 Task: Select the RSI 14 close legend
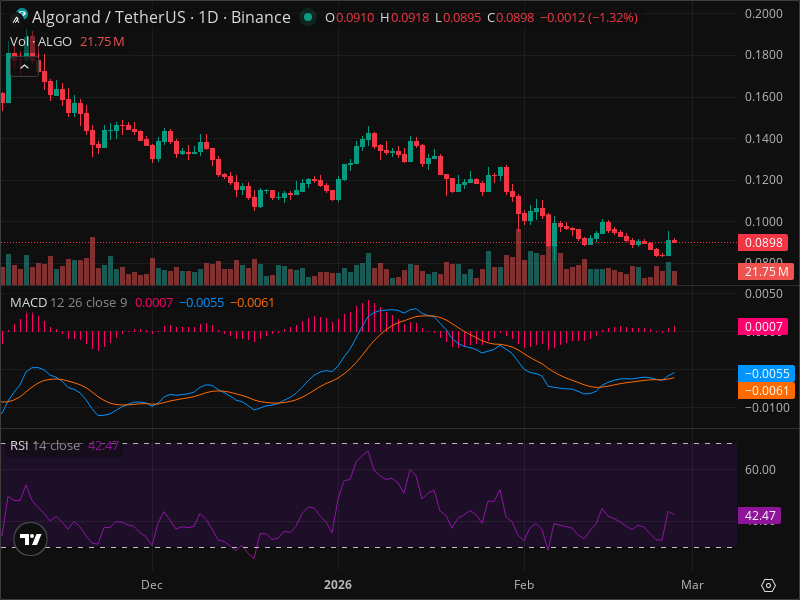click(45, 445)
